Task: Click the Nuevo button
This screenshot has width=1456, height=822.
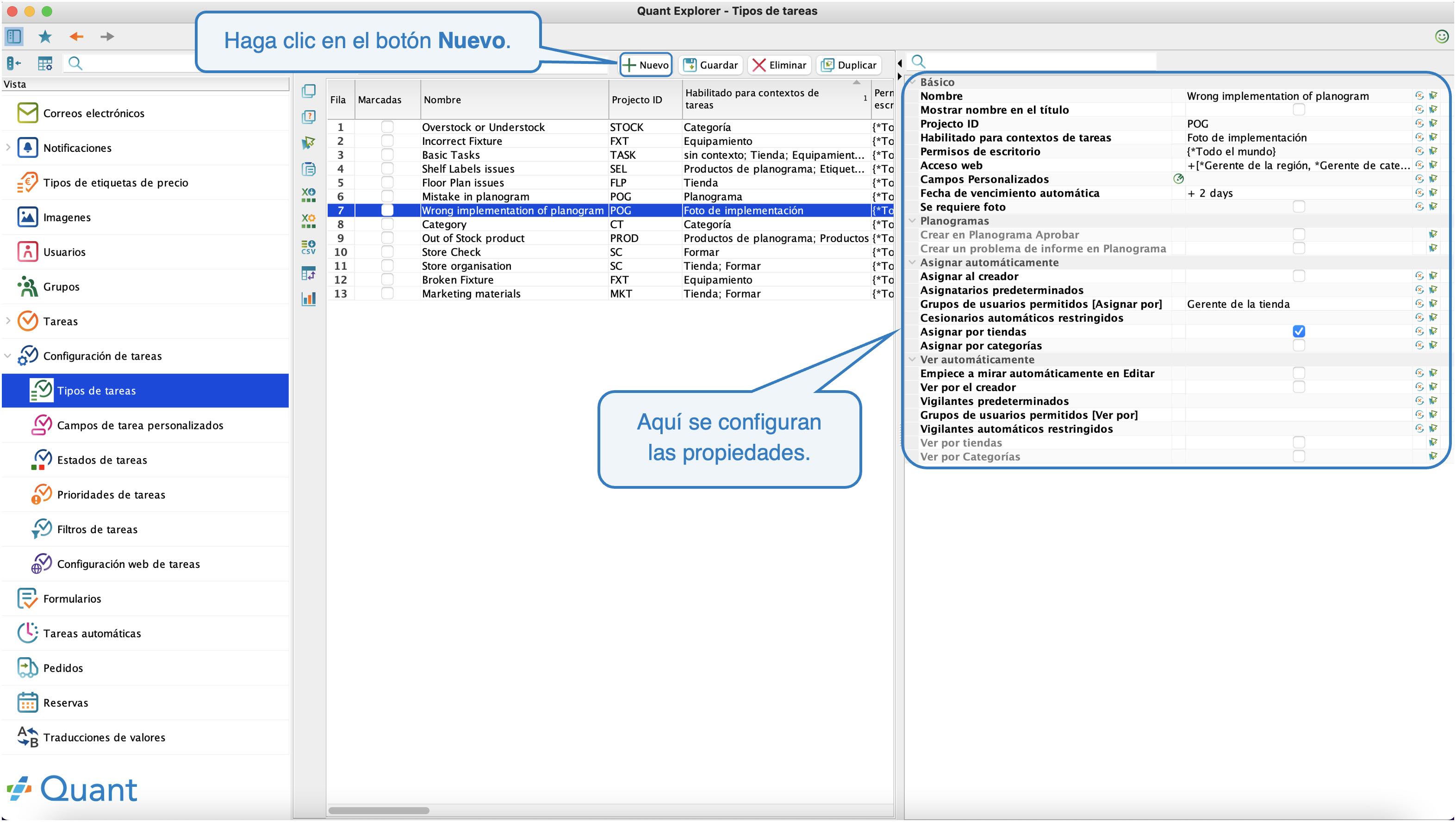Action: tap(646, 65)
